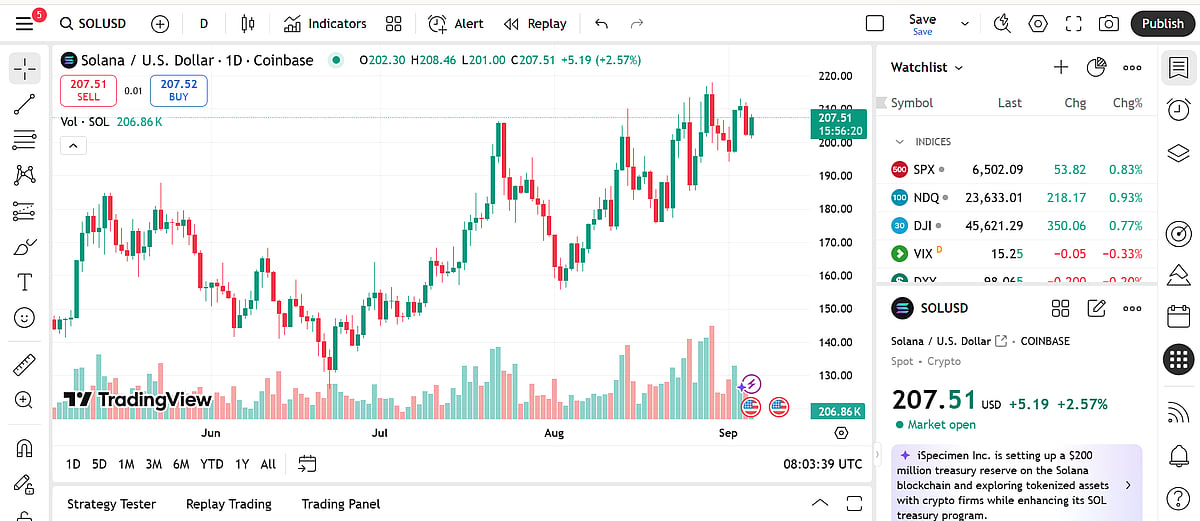The height and width of the screenshot is (521, 1200).
Task: Select the SPX watchlist row
Action: coord(1016,170)
